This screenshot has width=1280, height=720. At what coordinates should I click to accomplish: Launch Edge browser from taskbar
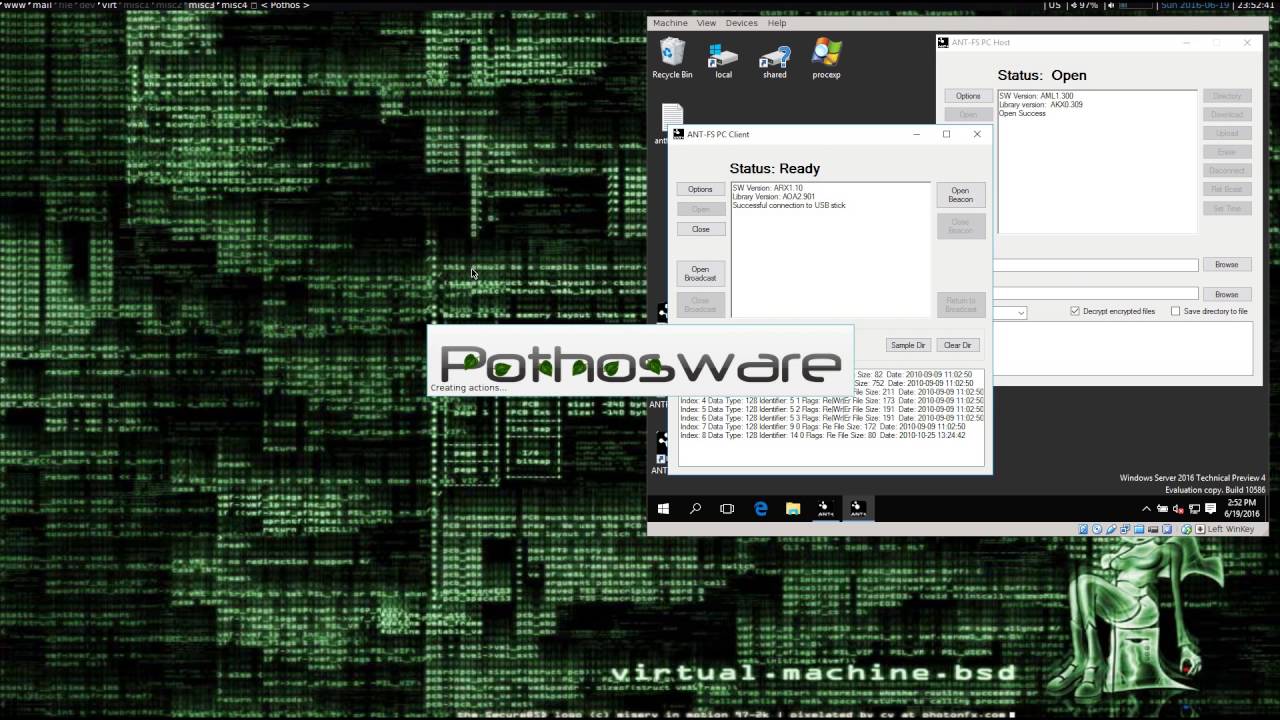click(x=760, y=509)
